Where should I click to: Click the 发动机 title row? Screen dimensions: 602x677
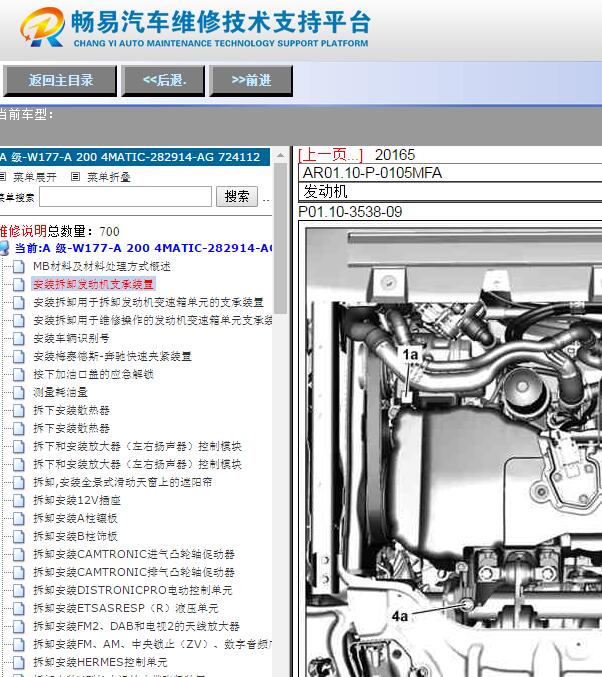tap(450, 191)
